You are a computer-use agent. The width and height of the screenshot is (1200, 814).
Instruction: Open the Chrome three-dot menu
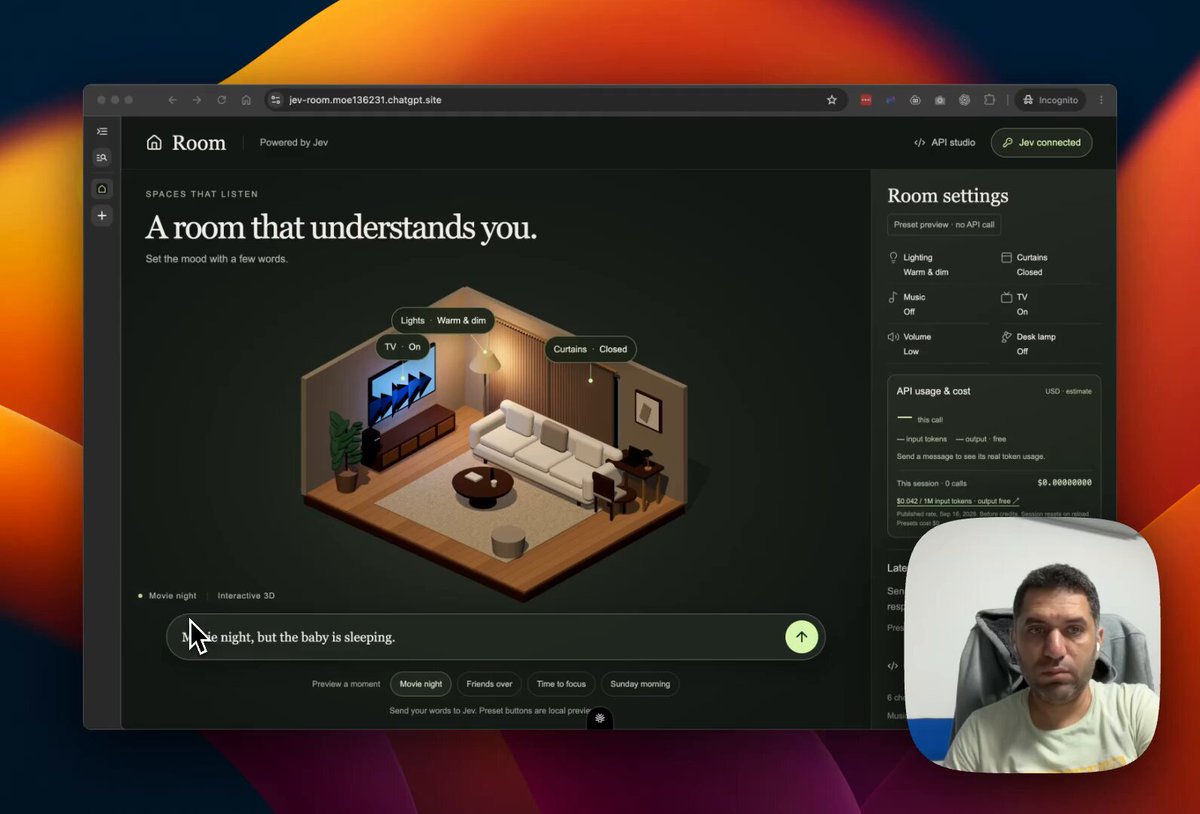(1101, 100)
